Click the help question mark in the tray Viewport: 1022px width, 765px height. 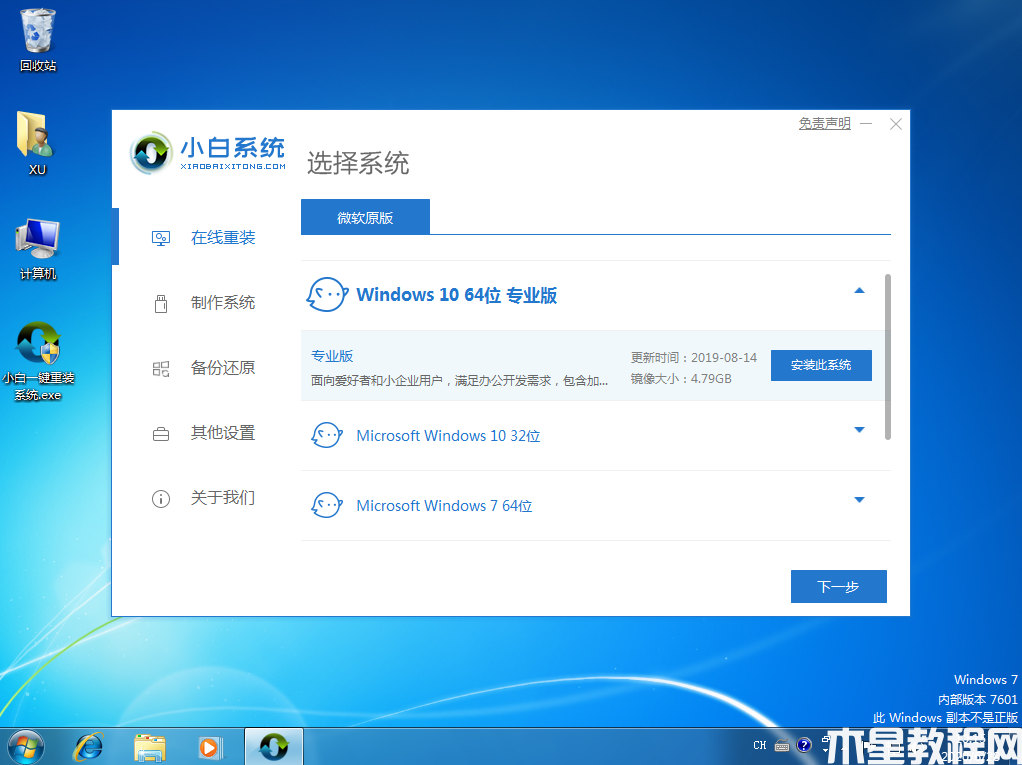tap(804, 745)
